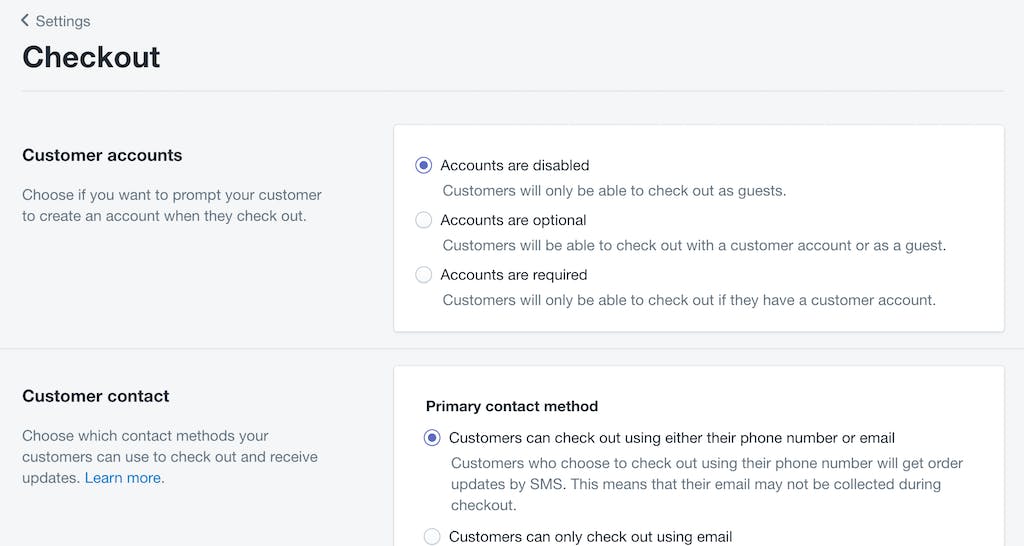The height and width of the screenshot is (546, 1024).
Task: Choose customers can only check out using email
Action: click(432, 537)
